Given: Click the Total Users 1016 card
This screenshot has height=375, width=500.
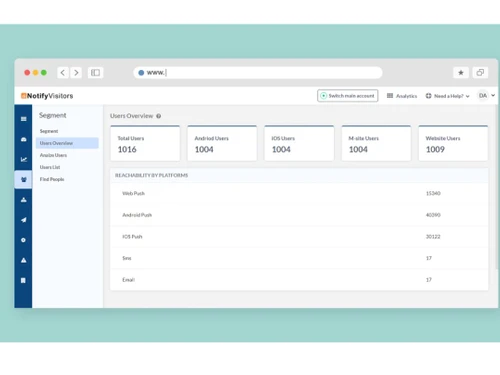Looking at the screenshot, I should pos(145,143).
